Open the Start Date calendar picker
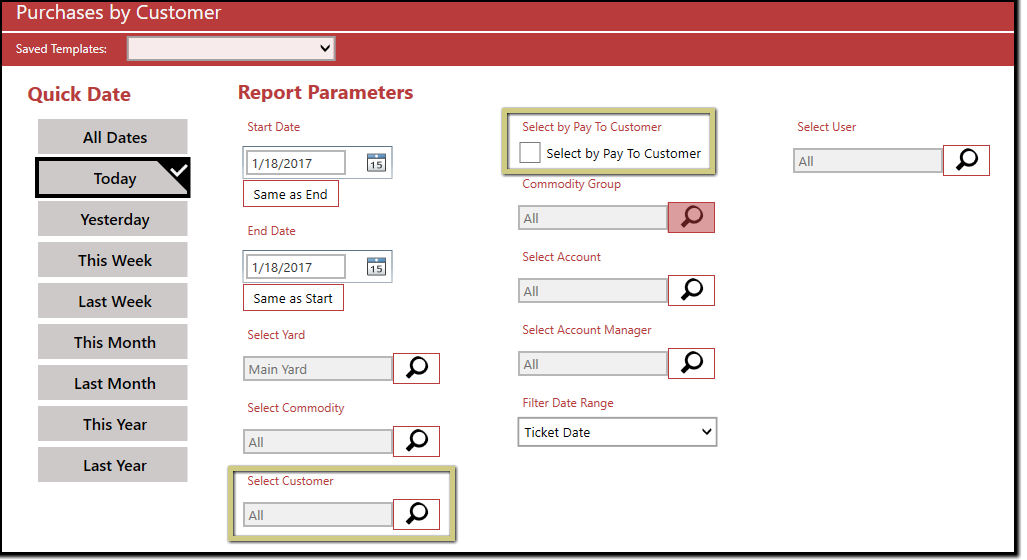Viewport: 1027px width, 560px height. (376, 163)
